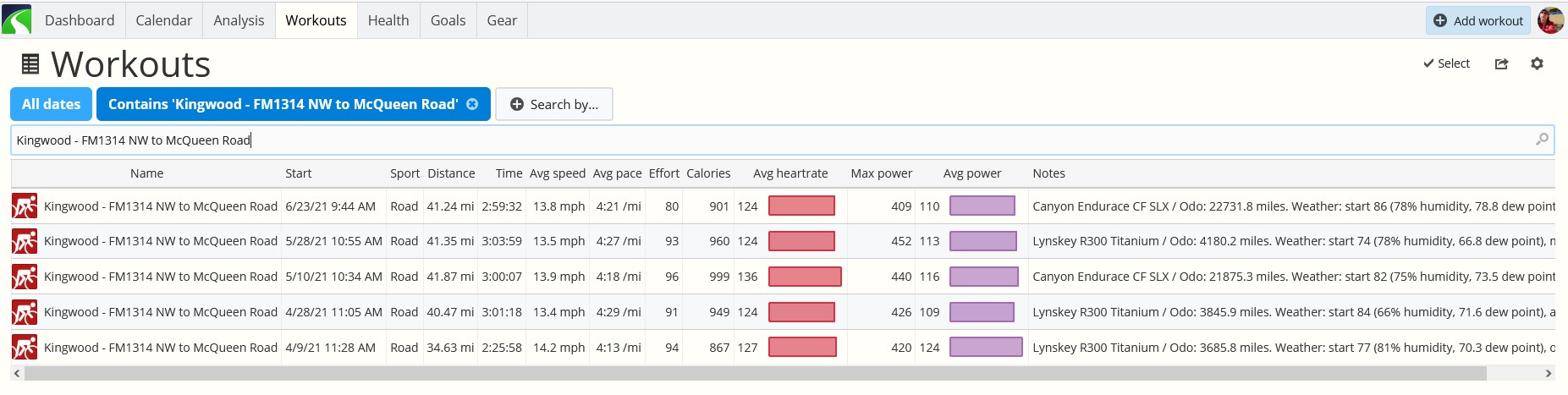Toggle Select mode for workouts

point(1446,63)
